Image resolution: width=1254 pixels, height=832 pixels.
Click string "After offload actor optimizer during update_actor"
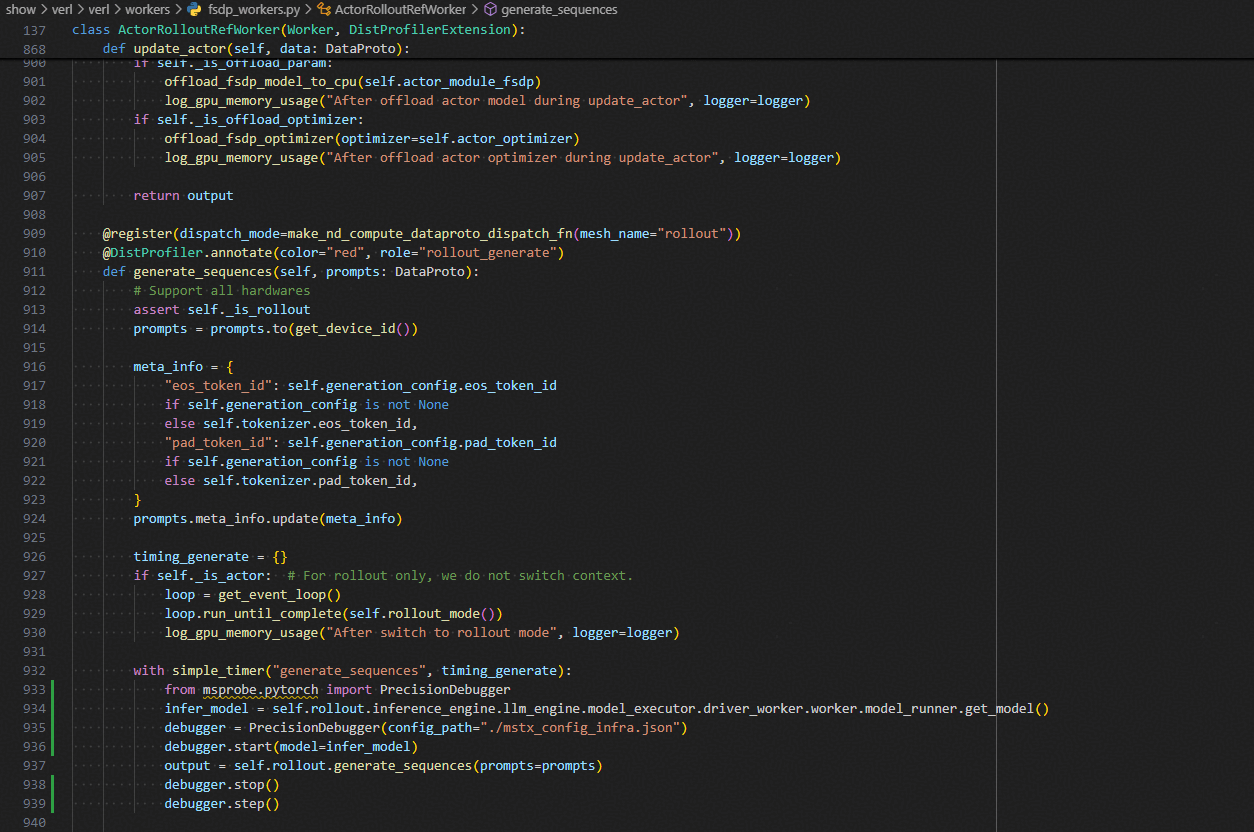coord(522,158)
